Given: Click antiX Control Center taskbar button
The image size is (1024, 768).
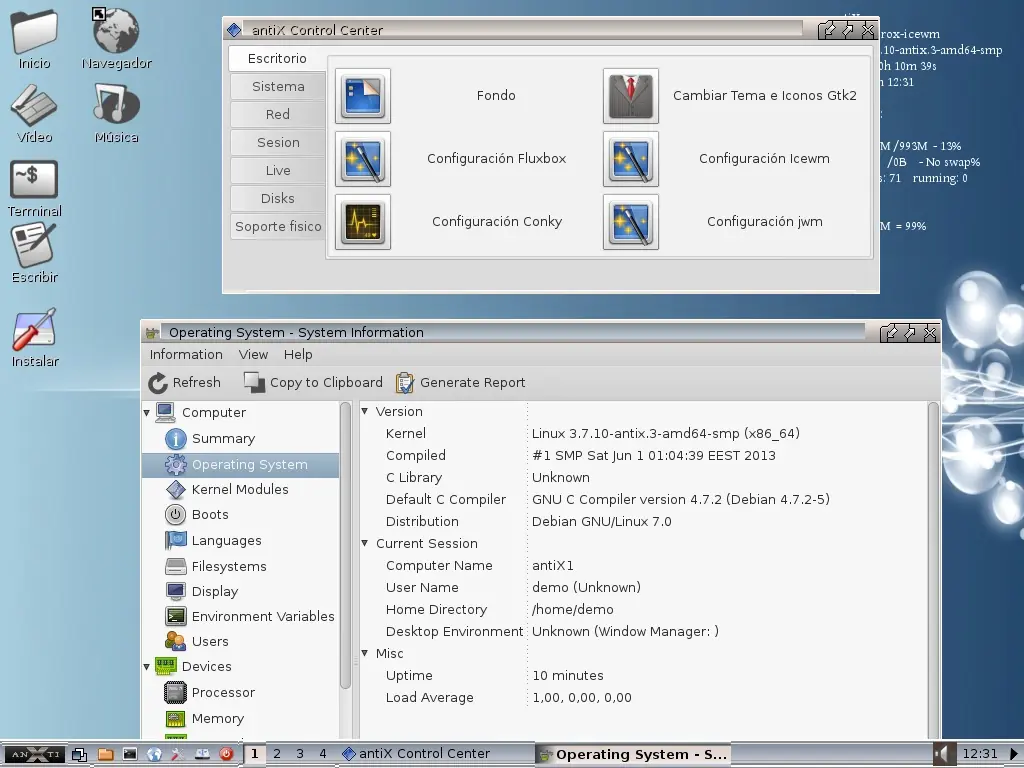Looking at the screenshot, I should (435, 754).
